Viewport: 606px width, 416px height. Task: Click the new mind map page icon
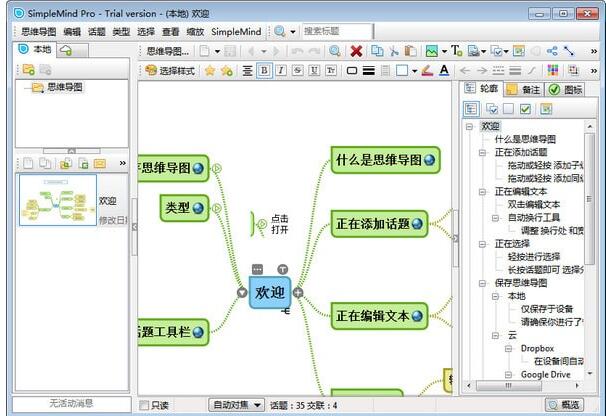pos(28,164)
